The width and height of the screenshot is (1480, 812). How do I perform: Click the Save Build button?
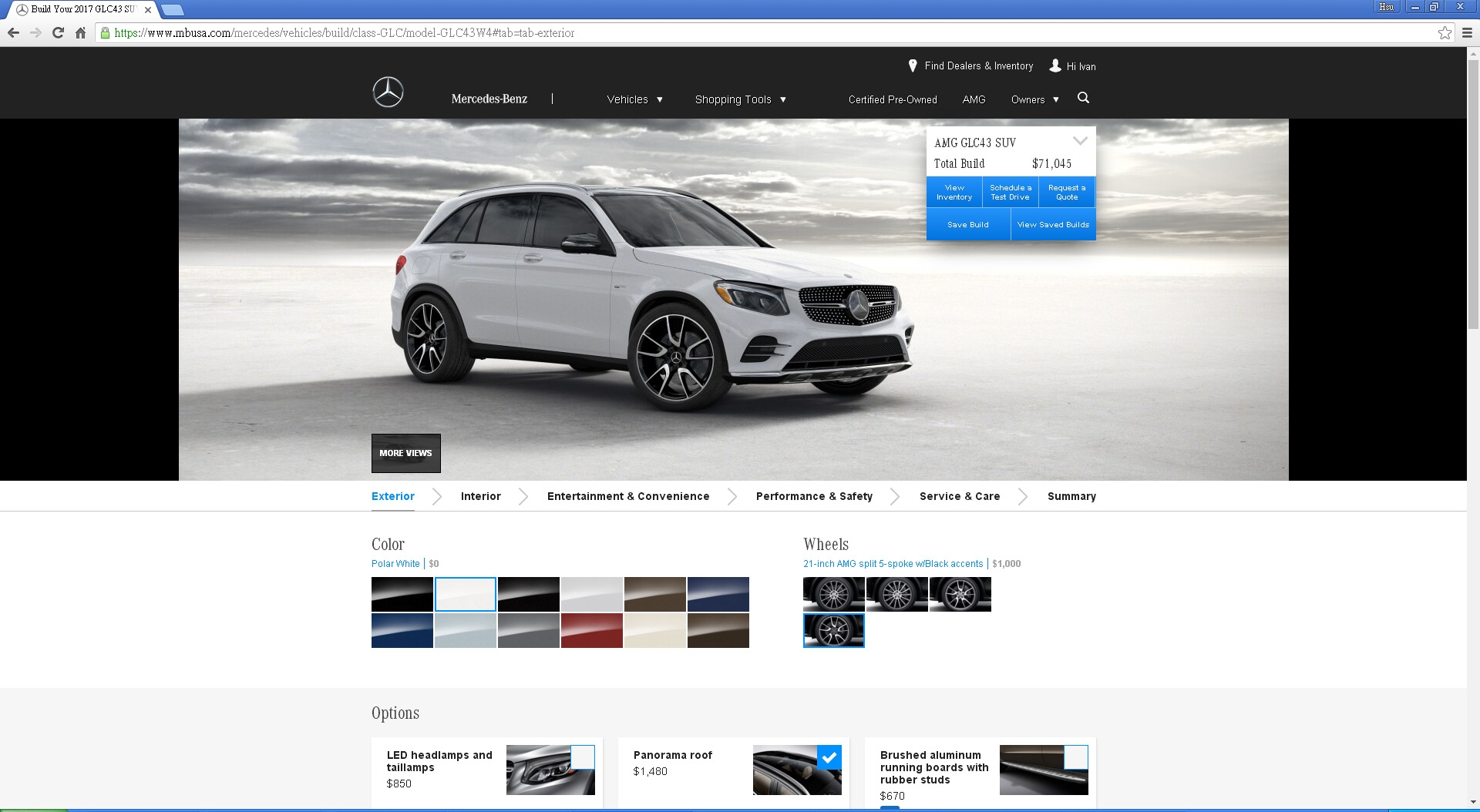point(968,225)
